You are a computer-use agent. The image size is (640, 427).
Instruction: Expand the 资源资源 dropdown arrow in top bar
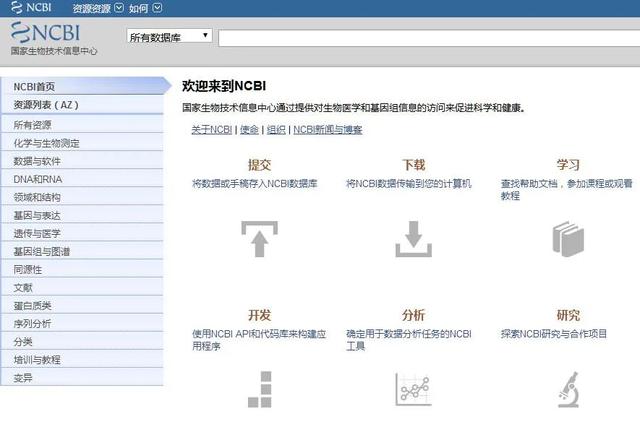(119, 8)
